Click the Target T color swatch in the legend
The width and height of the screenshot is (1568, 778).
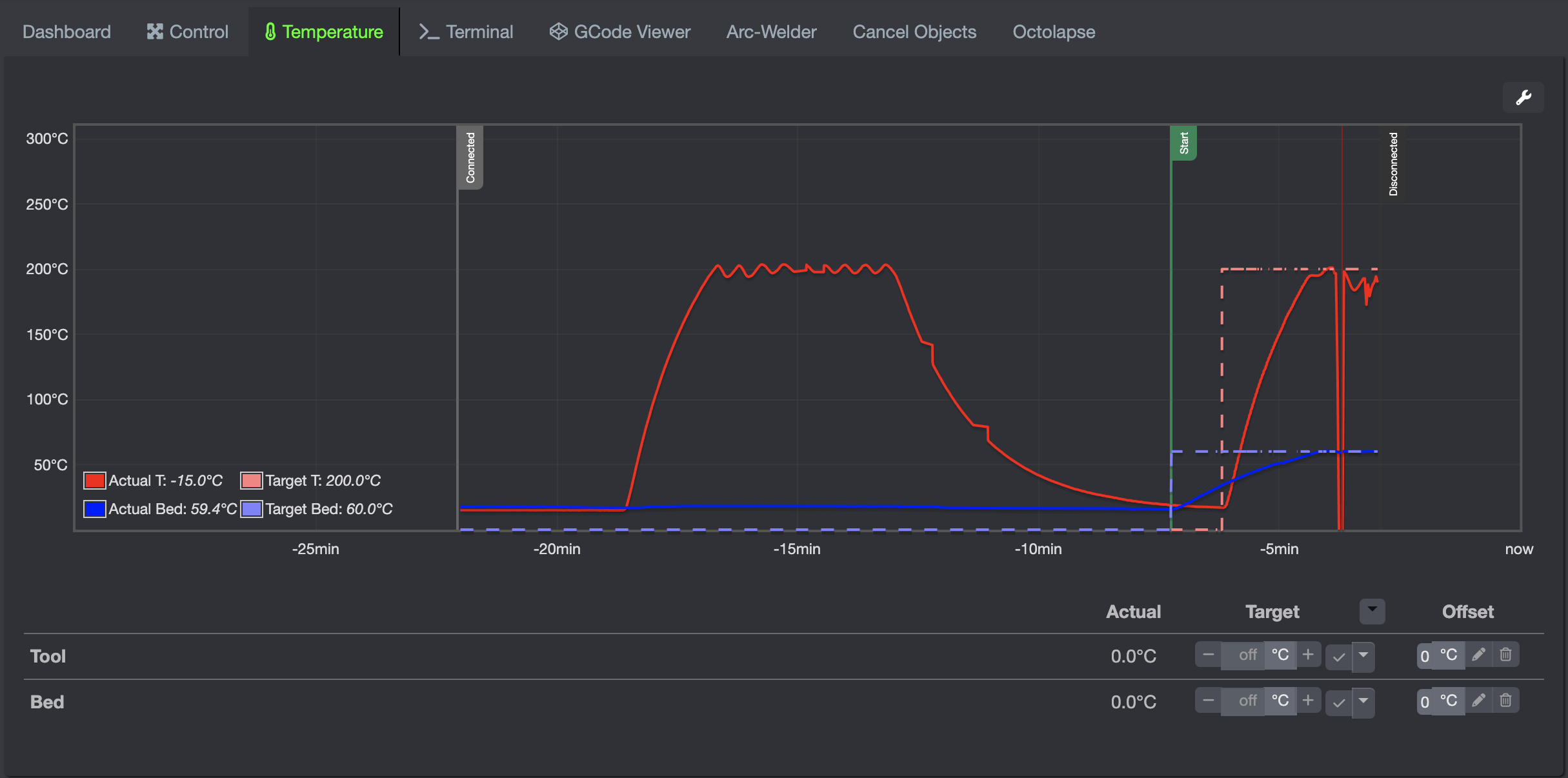pos(251,481)
